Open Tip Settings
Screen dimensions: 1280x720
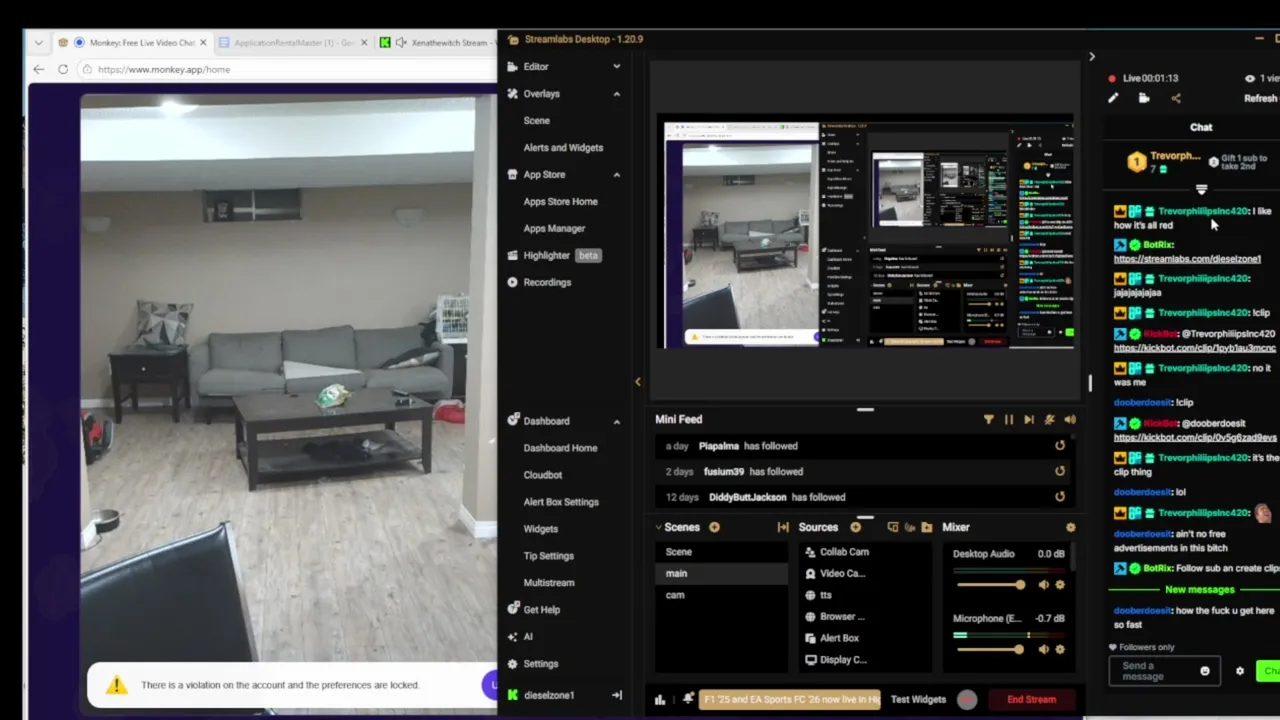pos(548,556)
